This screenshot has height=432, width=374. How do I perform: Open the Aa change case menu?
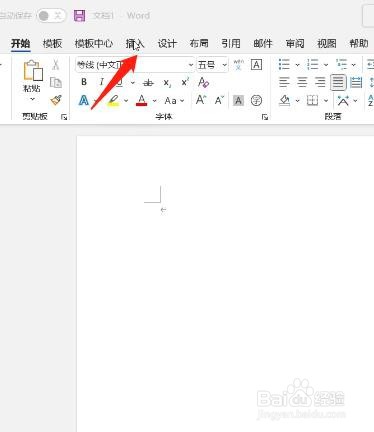pyautogui.click(x=174, y=101)
